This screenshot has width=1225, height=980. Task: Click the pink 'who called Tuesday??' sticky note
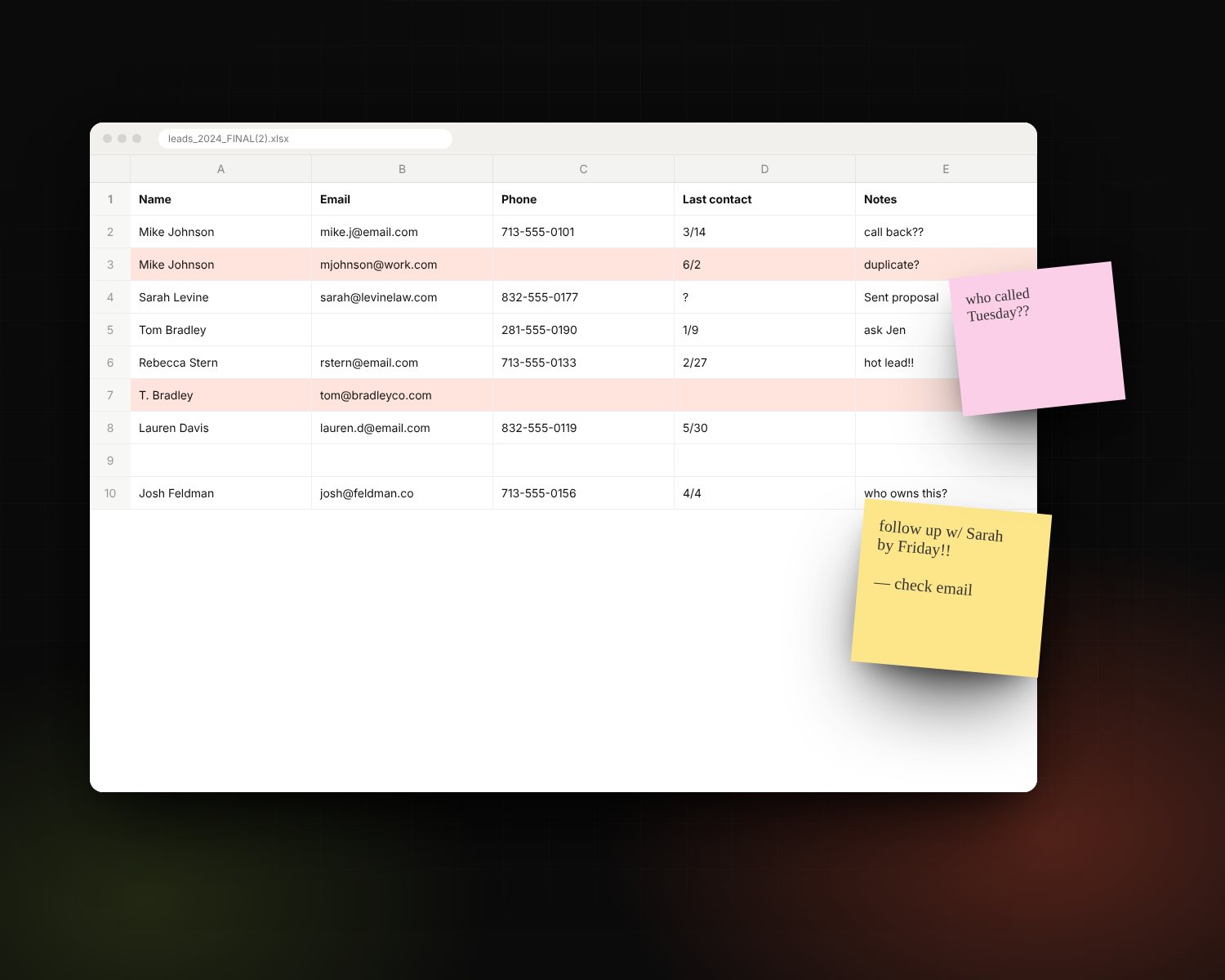(1037, 339)
